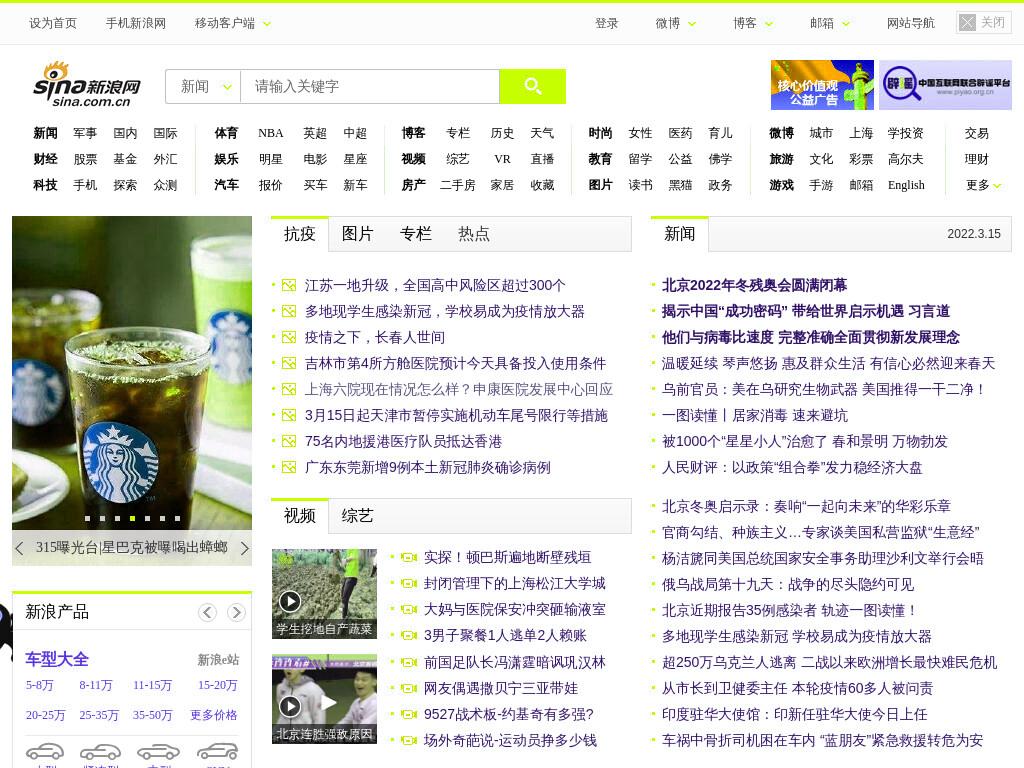Click the 新浪产品 next arrow button
The height and width of the screenshot is (768, 1024).
(236, 612)
